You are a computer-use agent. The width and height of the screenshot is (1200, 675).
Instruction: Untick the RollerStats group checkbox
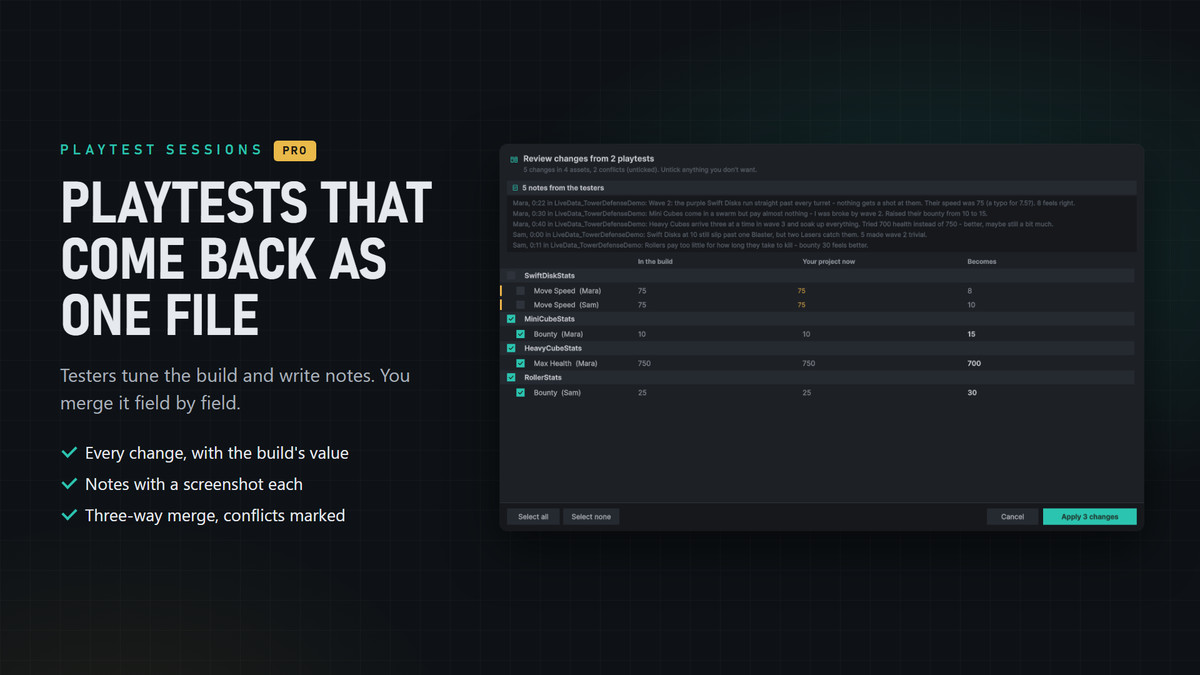[x=511, y=378]
